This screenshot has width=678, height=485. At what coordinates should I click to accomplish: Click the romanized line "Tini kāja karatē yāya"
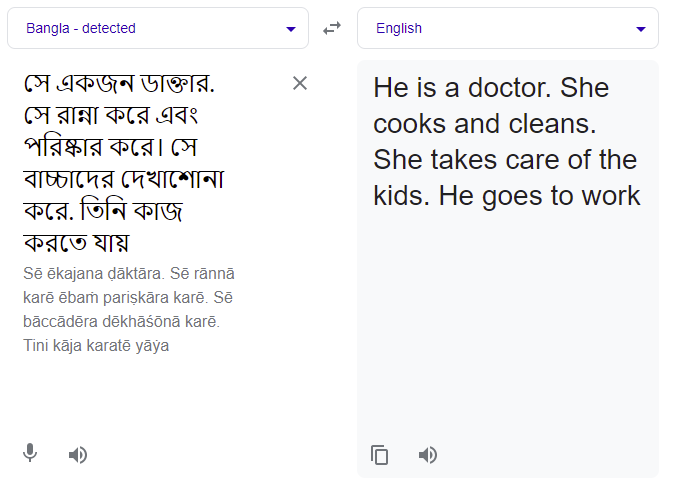pyautogui.click(x=95, y=346)
